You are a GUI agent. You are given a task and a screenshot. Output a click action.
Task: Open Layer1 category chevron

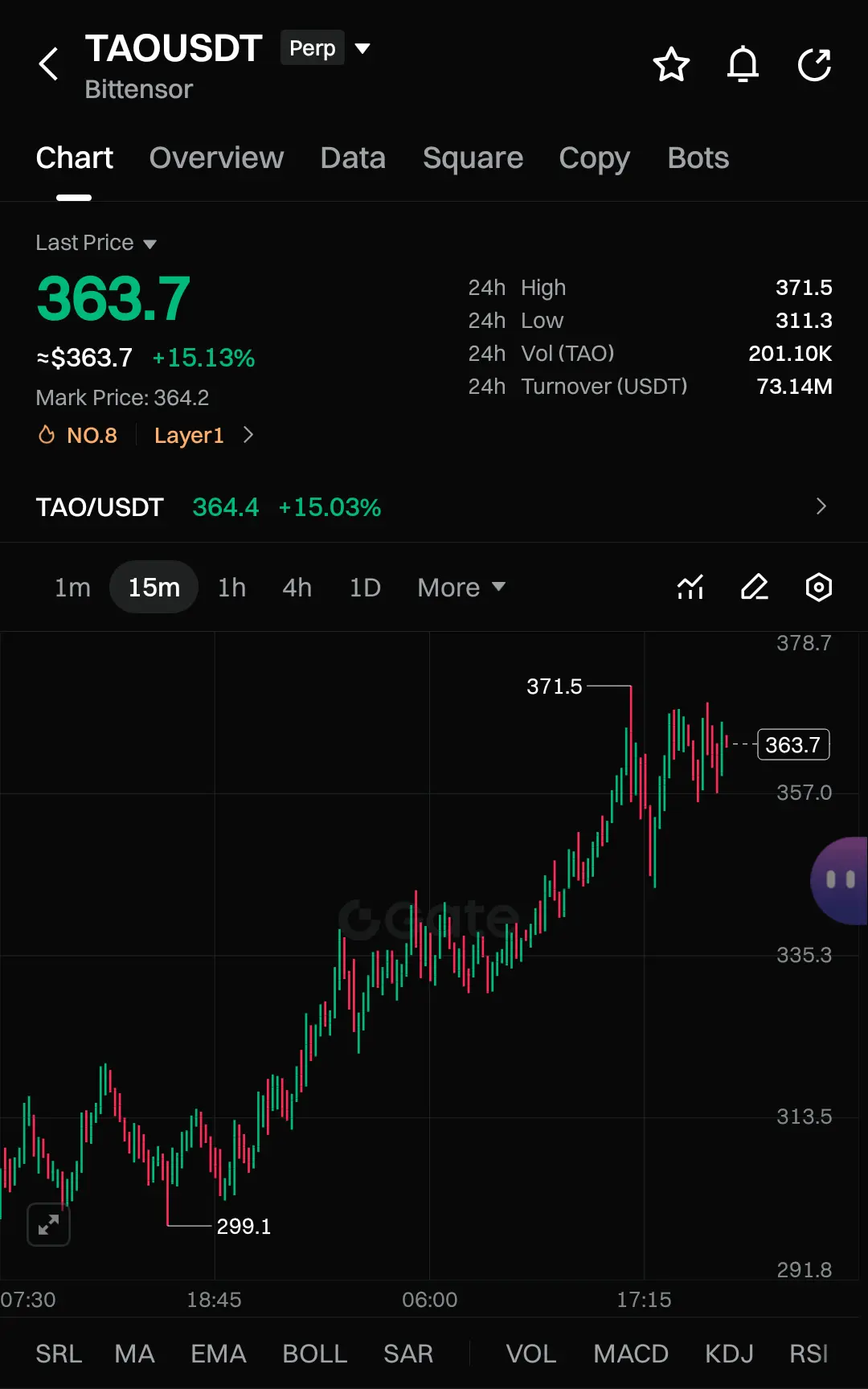click(x=248, y=435)
